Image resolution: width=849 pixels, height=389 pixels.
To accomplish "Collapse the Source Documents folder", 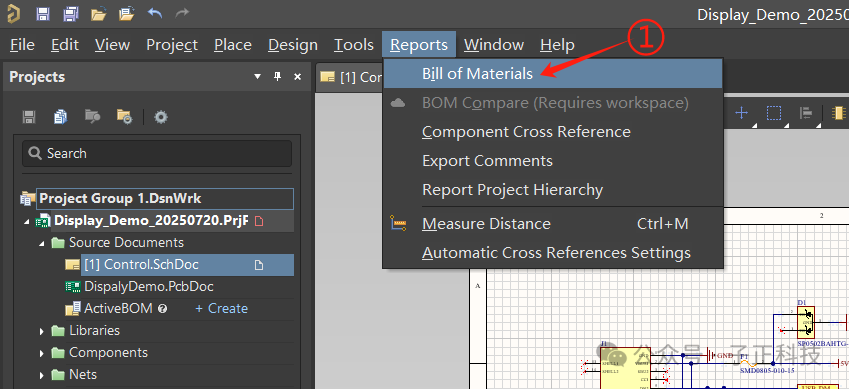I will pyautogui.click(x=42, y=243).
